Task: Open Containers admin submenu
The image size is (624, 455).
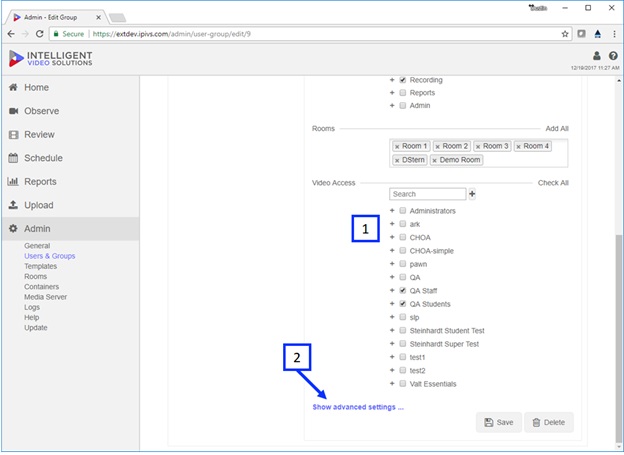Action: click(41, 287)
